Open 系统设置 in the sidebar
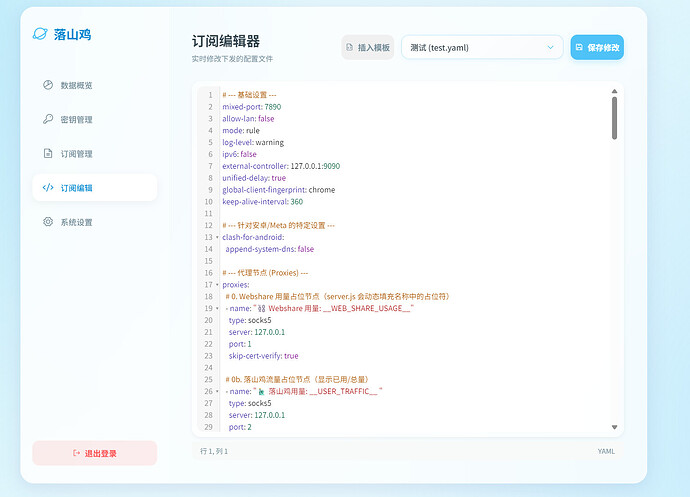Screen dimensions: 690x497 point(95,222)
